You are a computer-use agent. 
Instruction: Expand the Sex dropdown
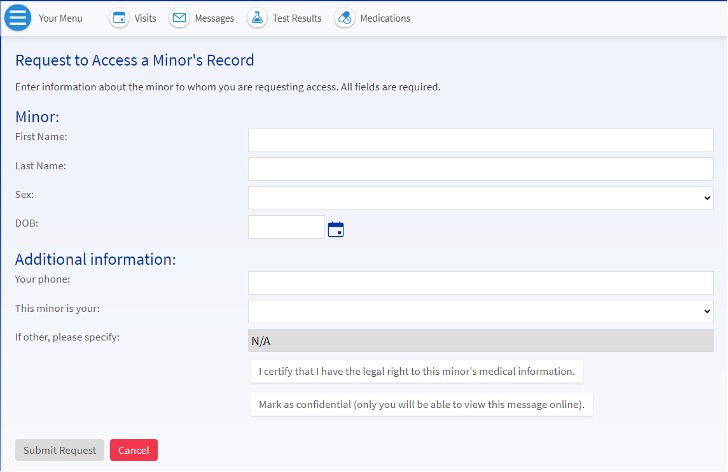click(x=480, y=198)
